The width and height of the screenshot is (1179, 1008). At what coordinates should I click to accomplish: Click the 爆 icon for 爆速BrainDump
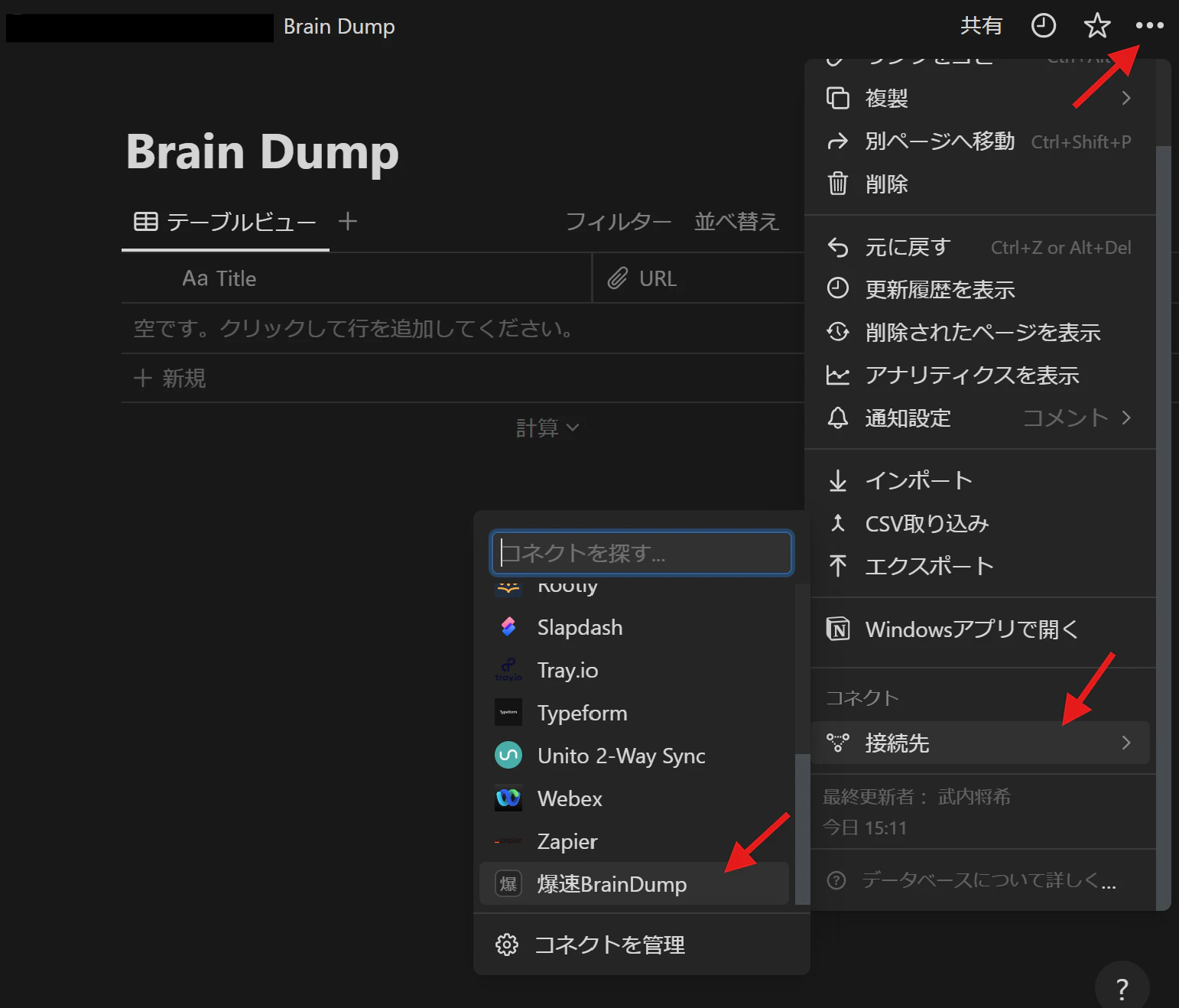508,884
